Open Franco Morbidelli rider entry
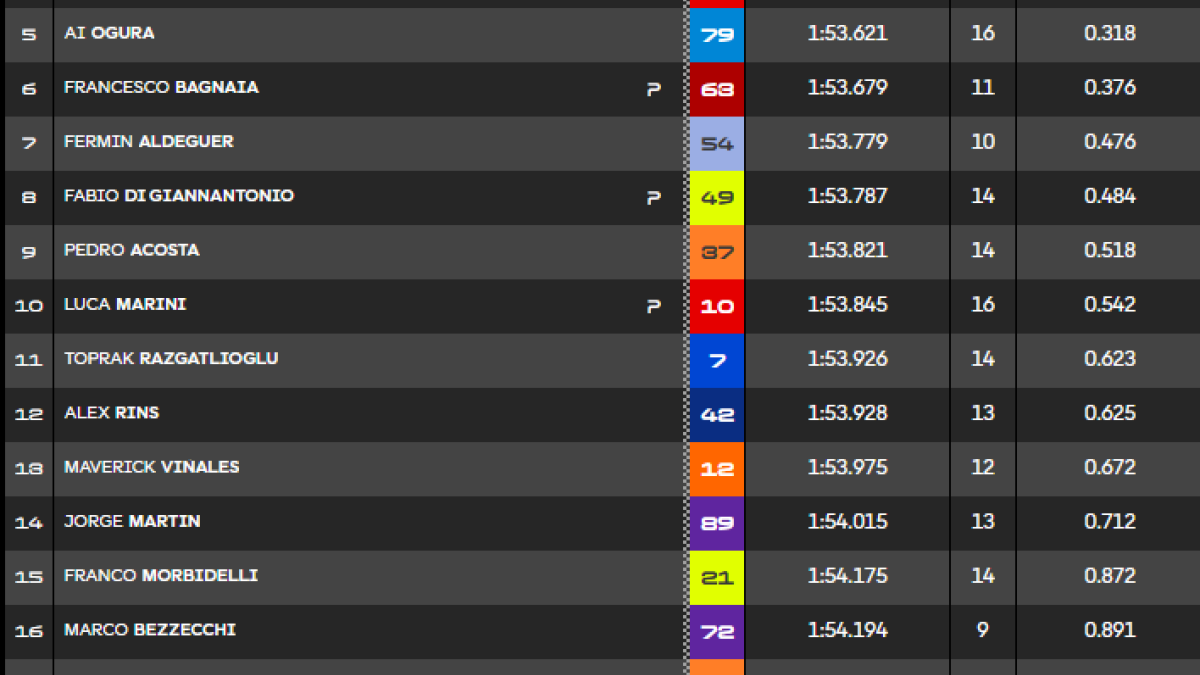The image size is (1200, 675). pyautogui.click(x=161, y=575)
